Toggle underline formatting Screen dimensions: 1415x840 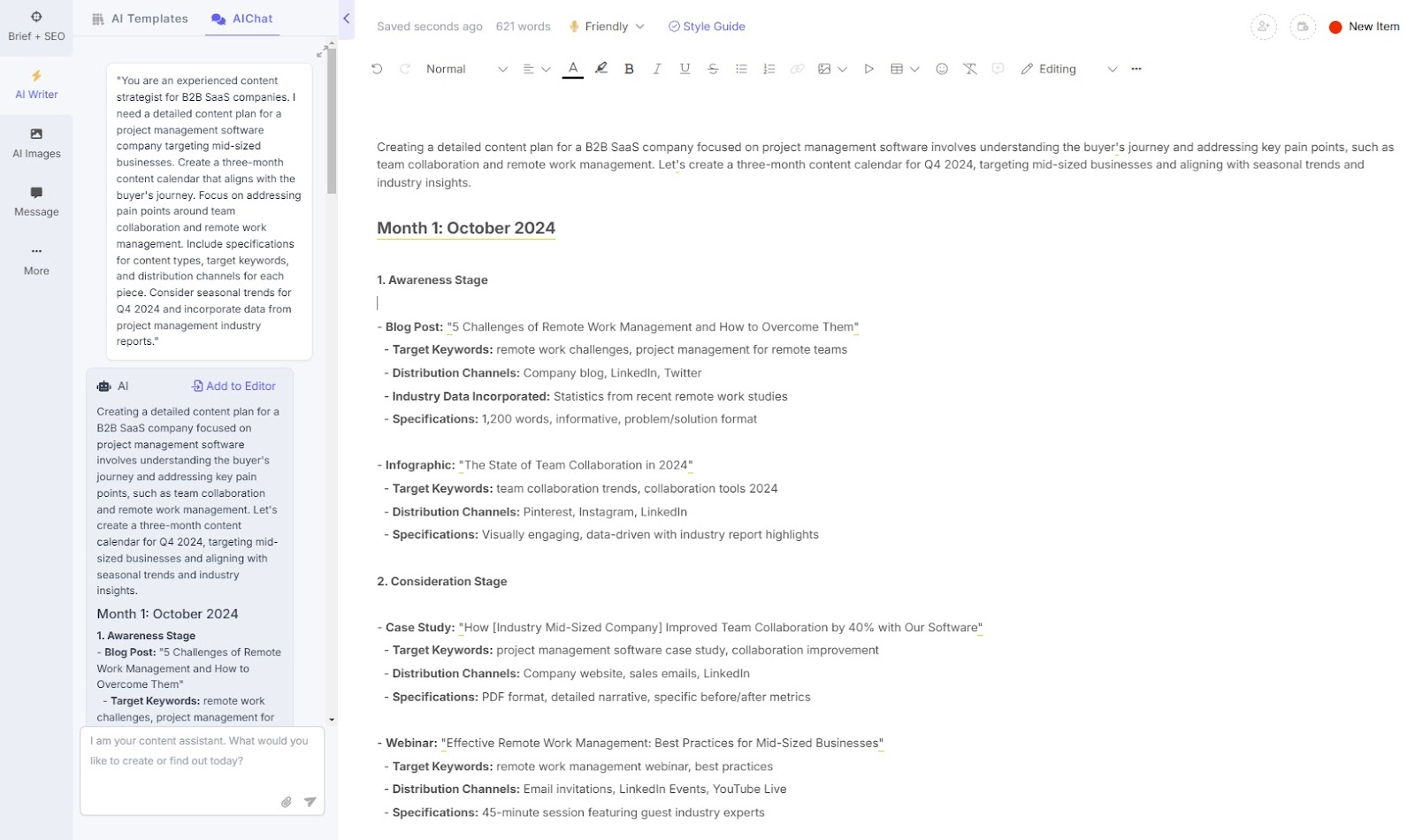click(685, 69)
